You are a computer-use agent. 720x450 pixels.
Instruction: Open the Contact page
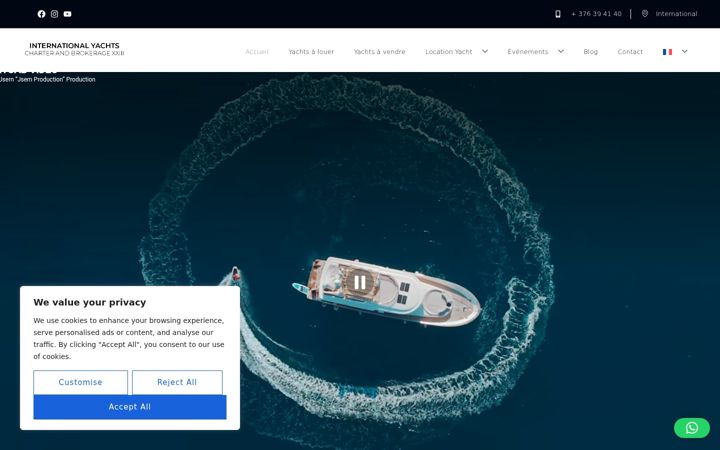coord(630,52)
